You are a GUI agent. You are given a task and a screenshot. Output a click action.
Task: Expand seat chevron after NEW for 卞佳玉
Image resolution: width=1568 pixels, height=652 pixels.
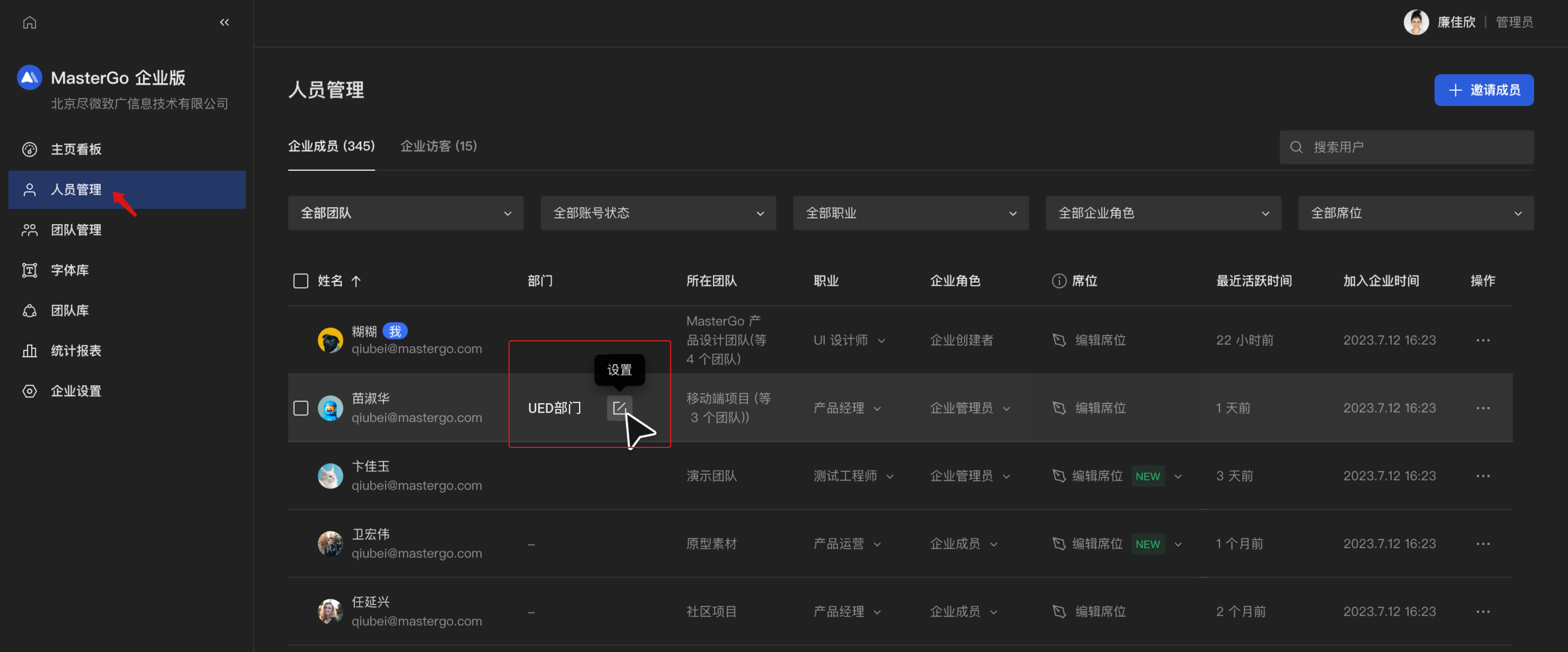click(1178, 477)
